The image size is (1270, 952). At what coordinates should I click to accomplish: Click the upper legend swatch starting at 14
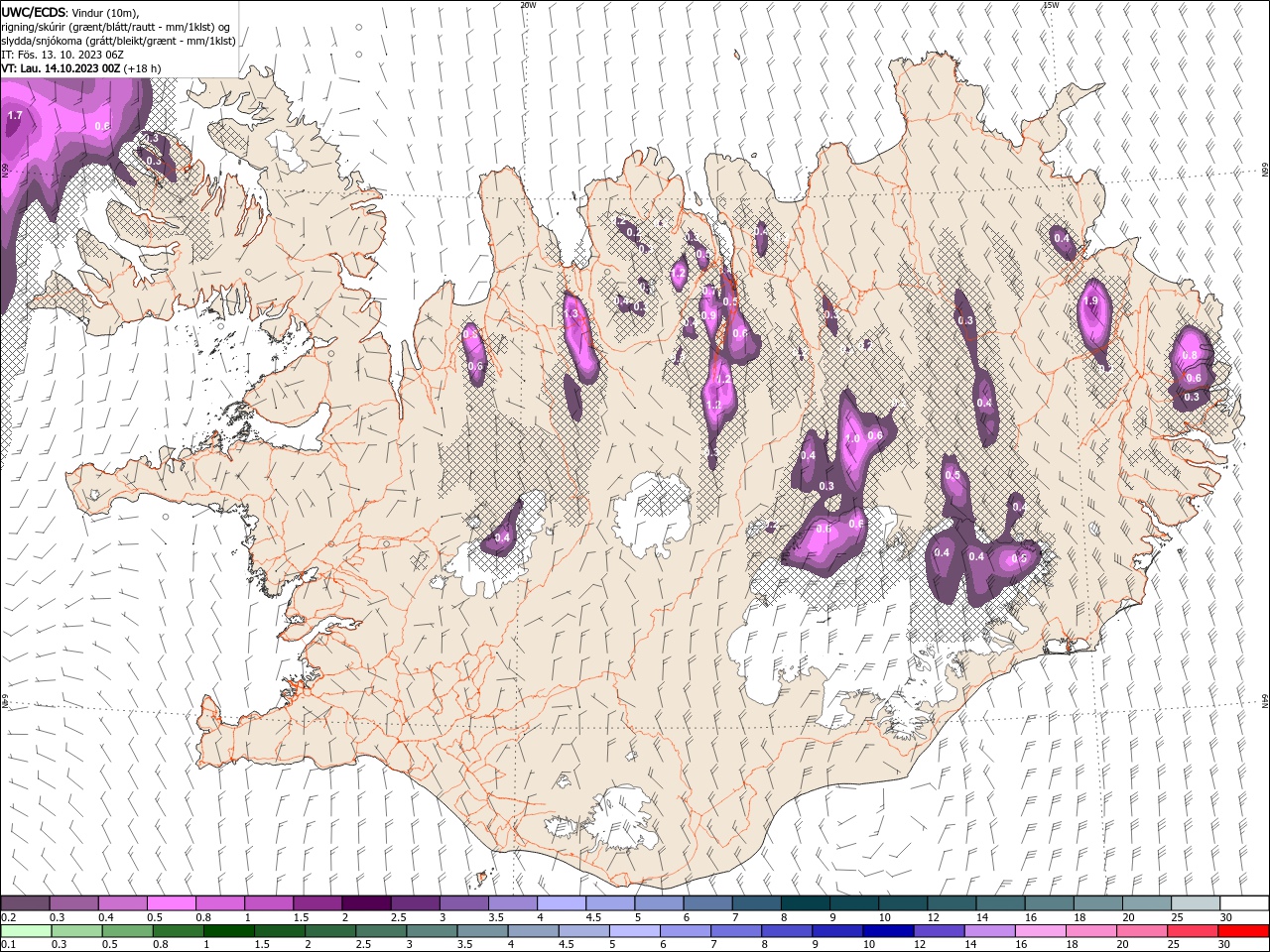[999, 903]
